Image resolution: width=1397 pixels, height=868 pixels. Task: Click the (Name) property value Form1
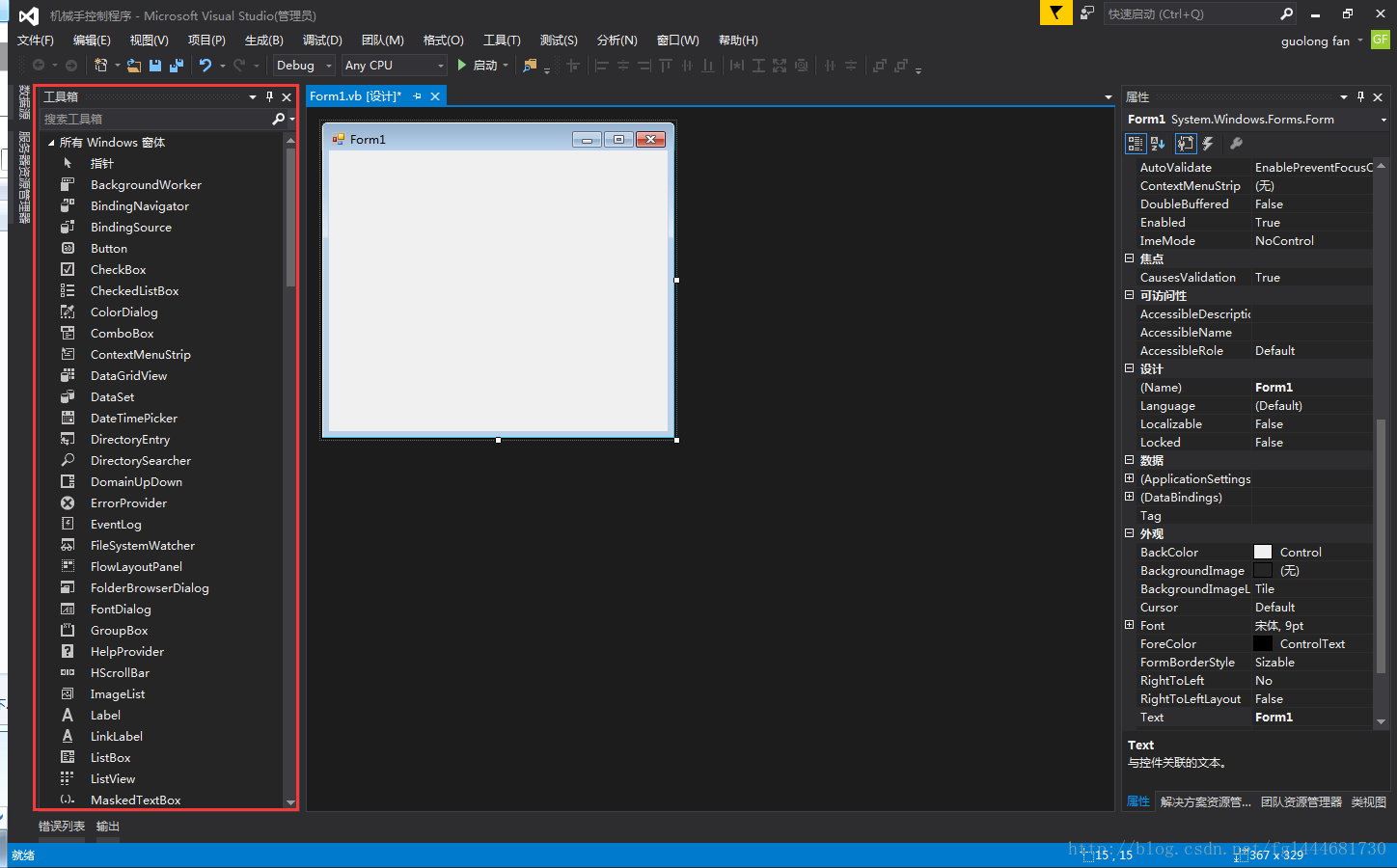[1274, 387]
